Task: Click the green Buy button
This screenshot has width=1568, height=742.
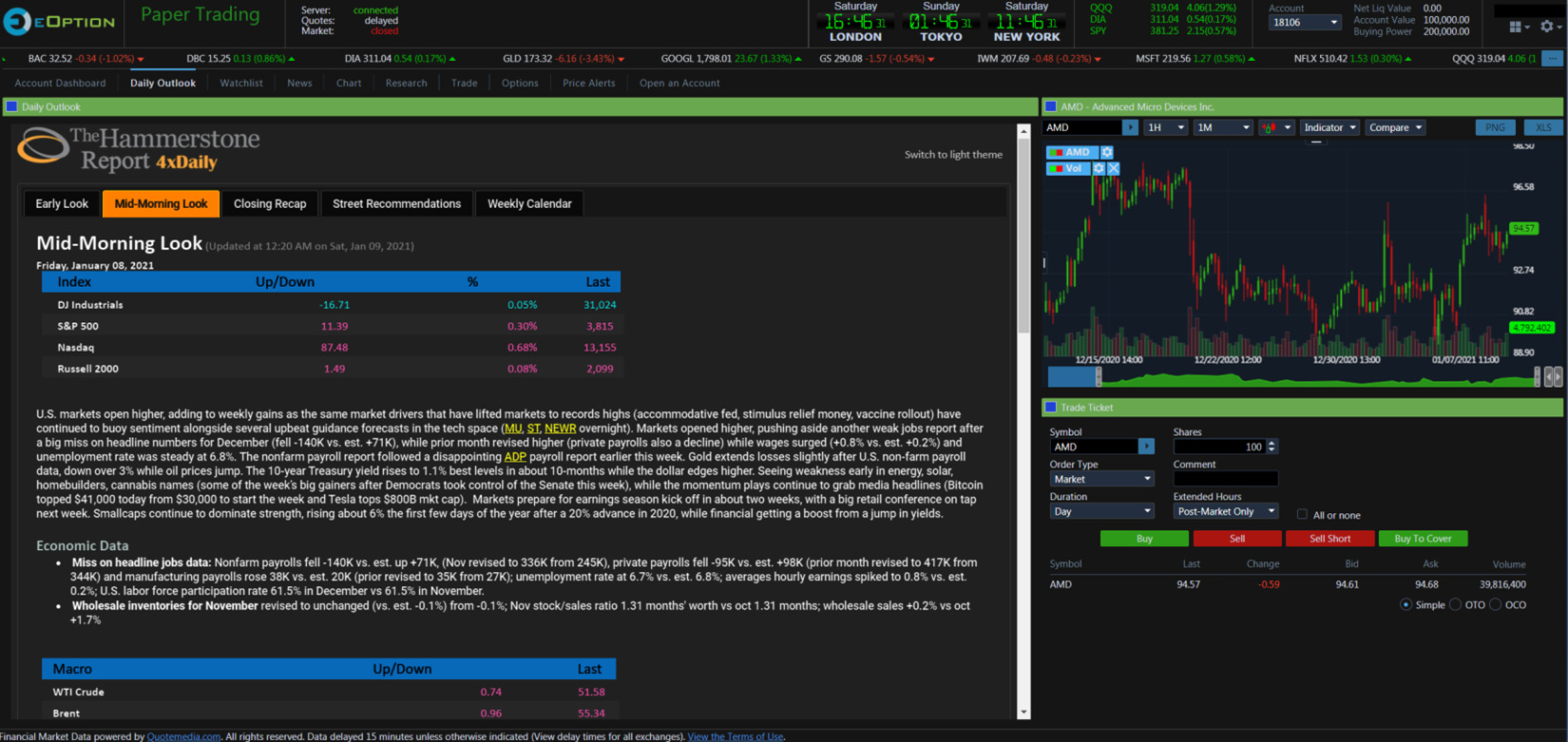Action: coord(1144,539)
